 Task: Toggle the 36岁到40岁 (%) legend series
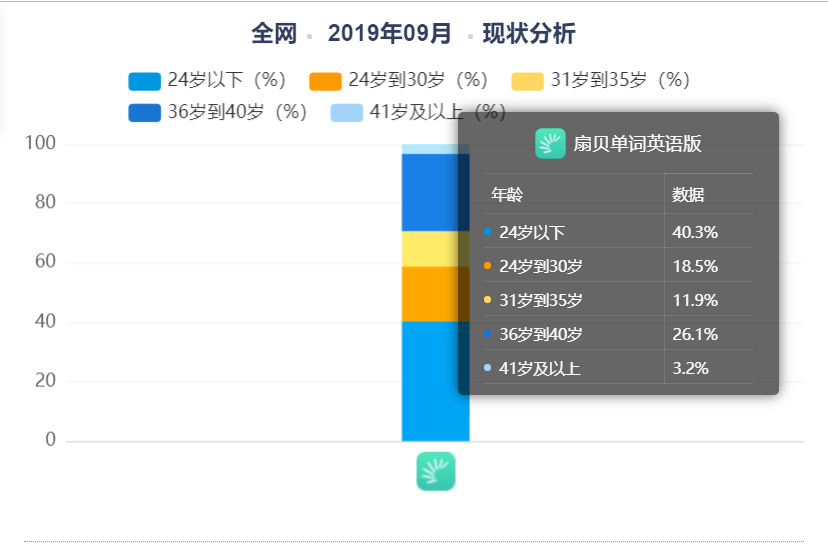point(218,112)
